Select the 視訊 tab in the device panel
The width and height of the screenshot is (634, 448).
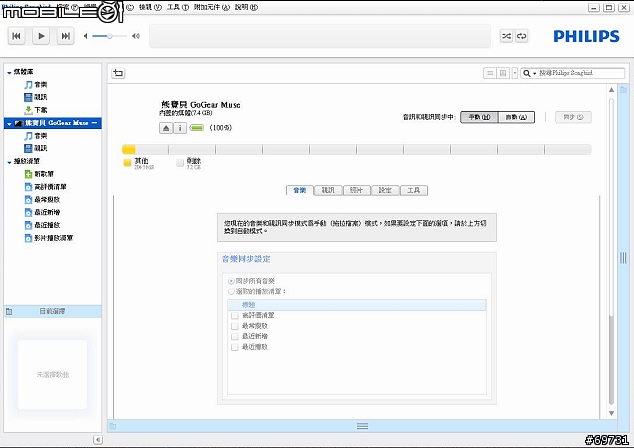[x=328, y=190]
